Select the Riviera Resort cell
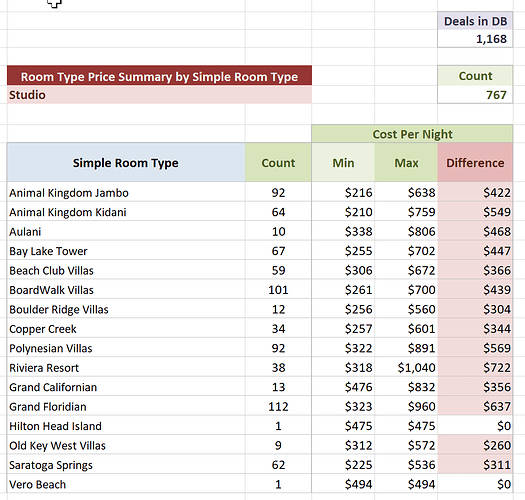 (x=126, y=367)
